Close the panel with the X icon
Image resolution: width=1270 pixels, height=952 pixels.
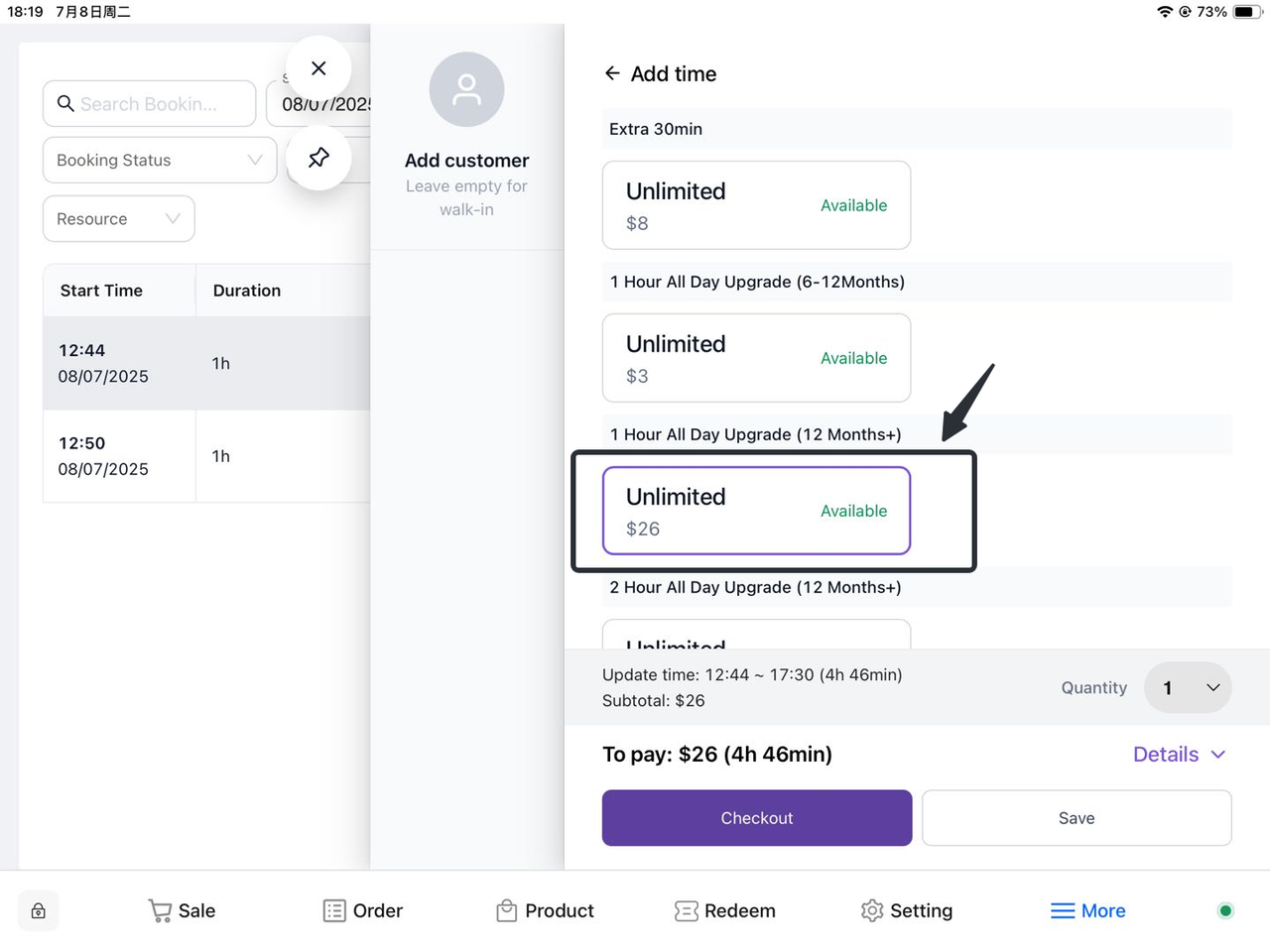[x=318, y=68]
